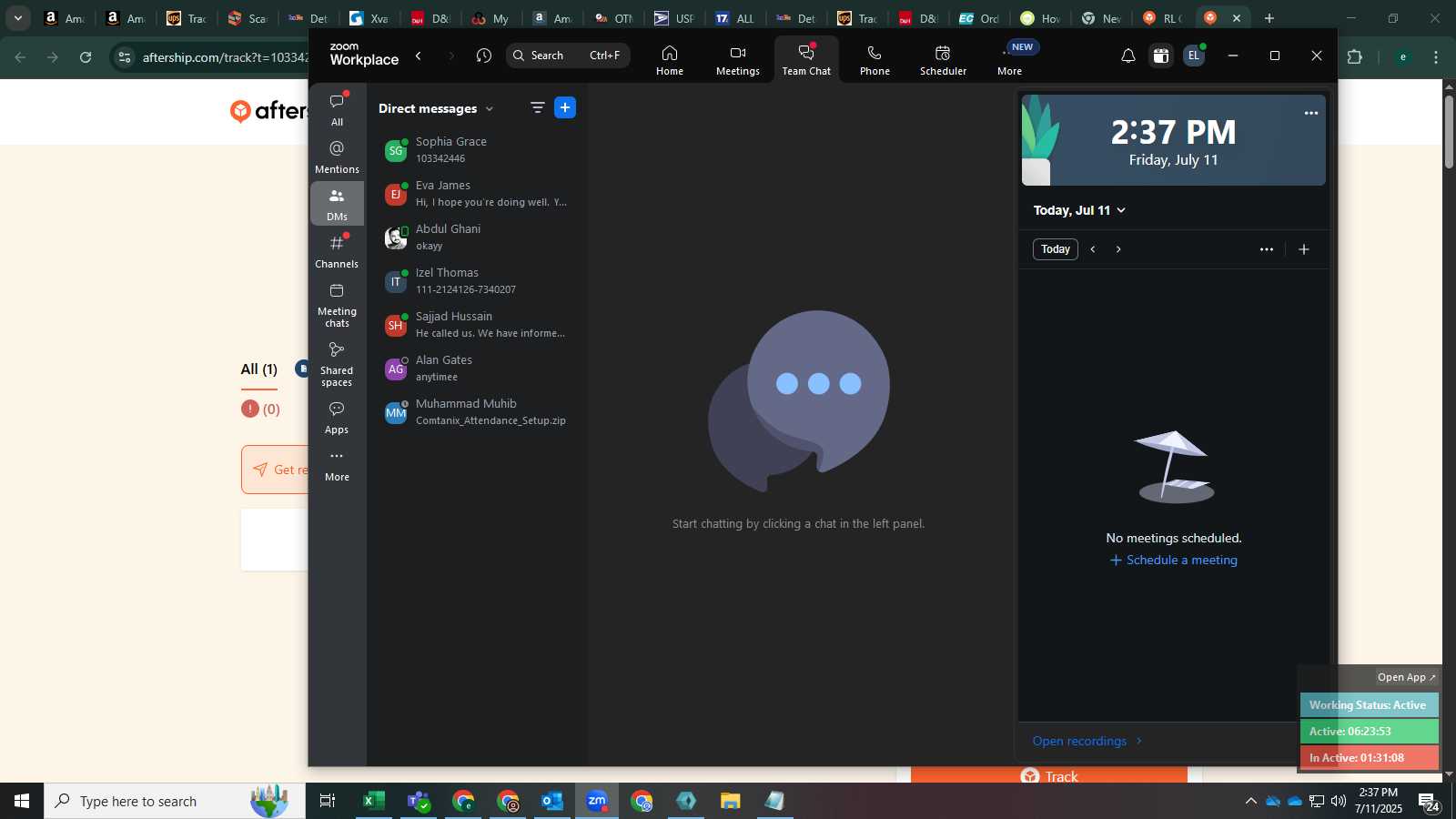The image size is (1456, 819).
Task: Open the Chrome tab search dropdown
Action: [18, 18]
